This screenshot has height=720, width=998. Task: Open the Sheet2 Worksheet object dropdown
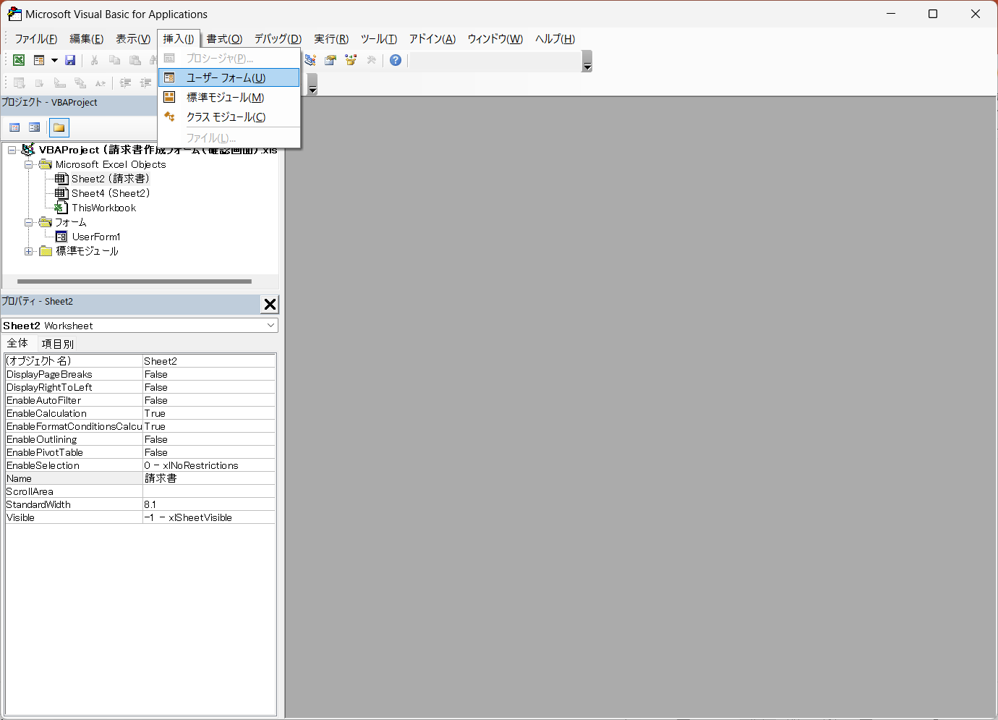pos(270,325)
